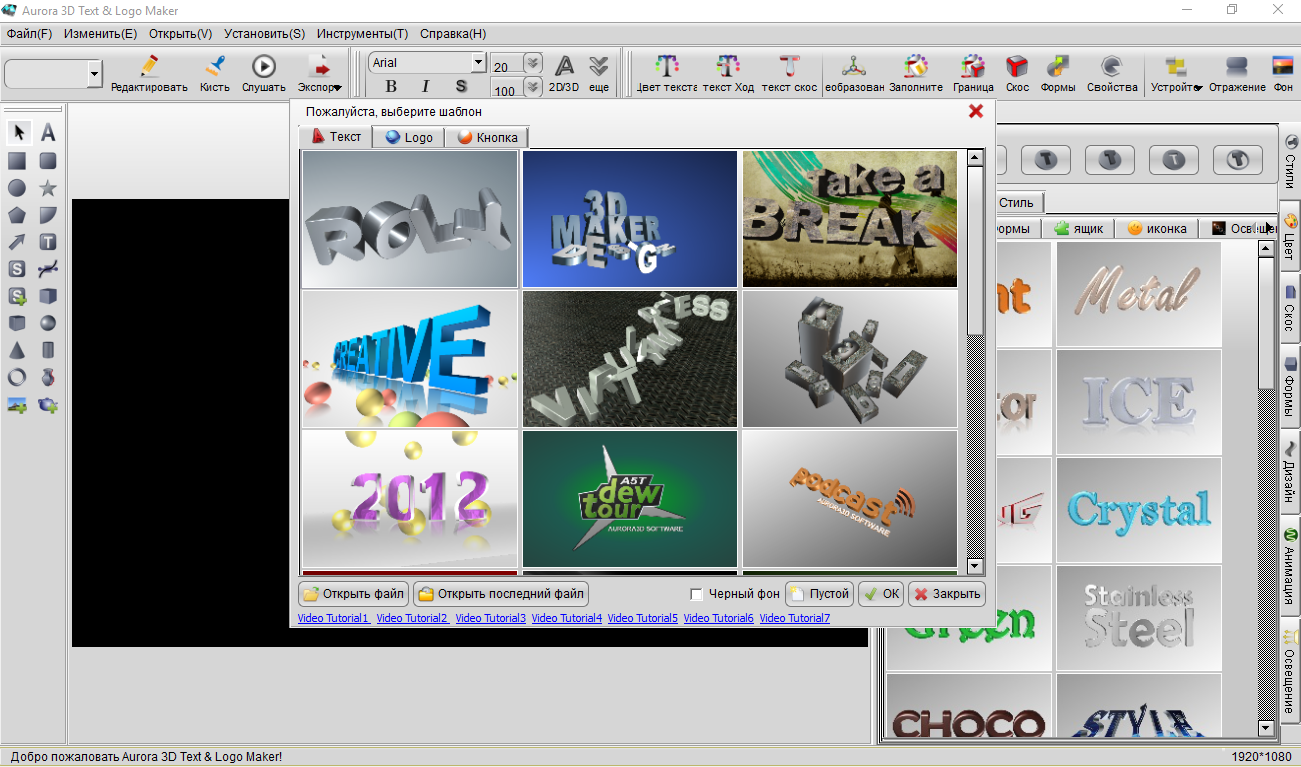Viewport: 1301px width, 767px height.
Task: Click the Слушать play button icon
Action: click(264, 67)
